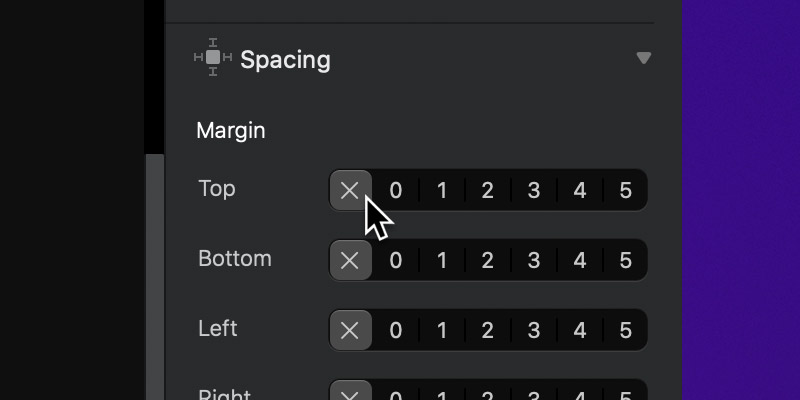Collapse the Spacing section triangle

tap(643, 58)
